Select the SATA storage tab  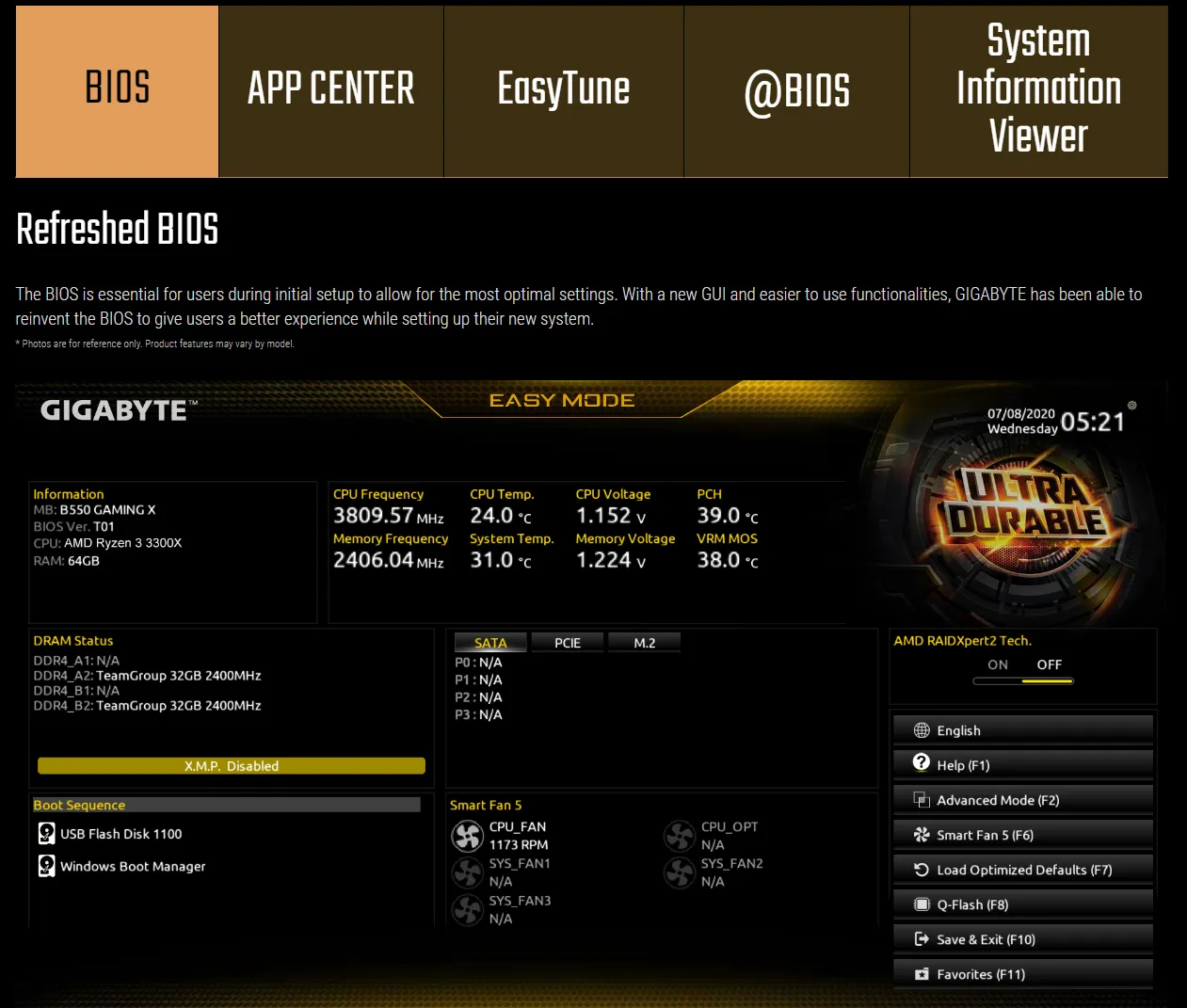tap(490, 643)
